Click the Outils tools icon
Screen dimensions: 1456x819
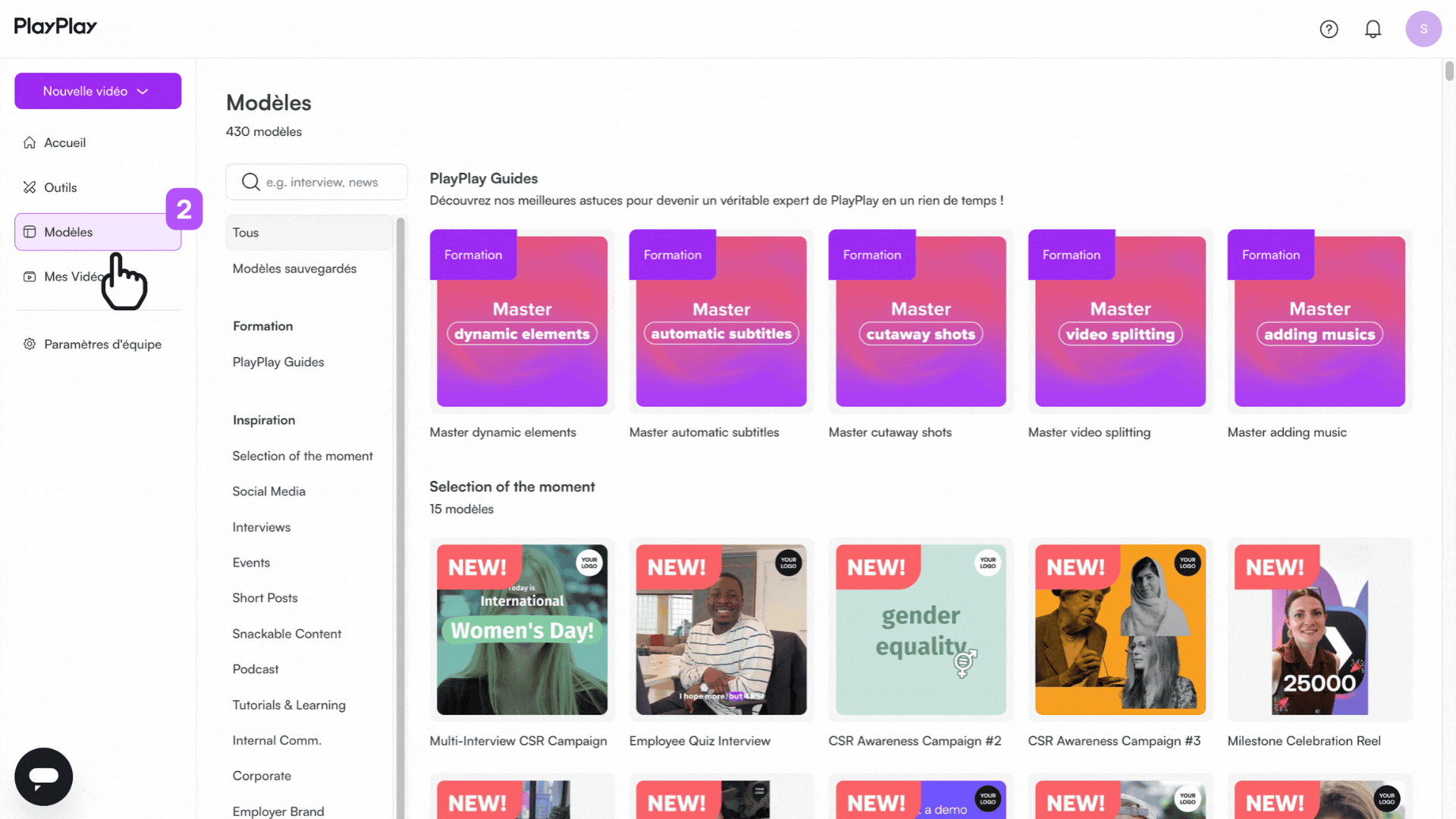30,187
